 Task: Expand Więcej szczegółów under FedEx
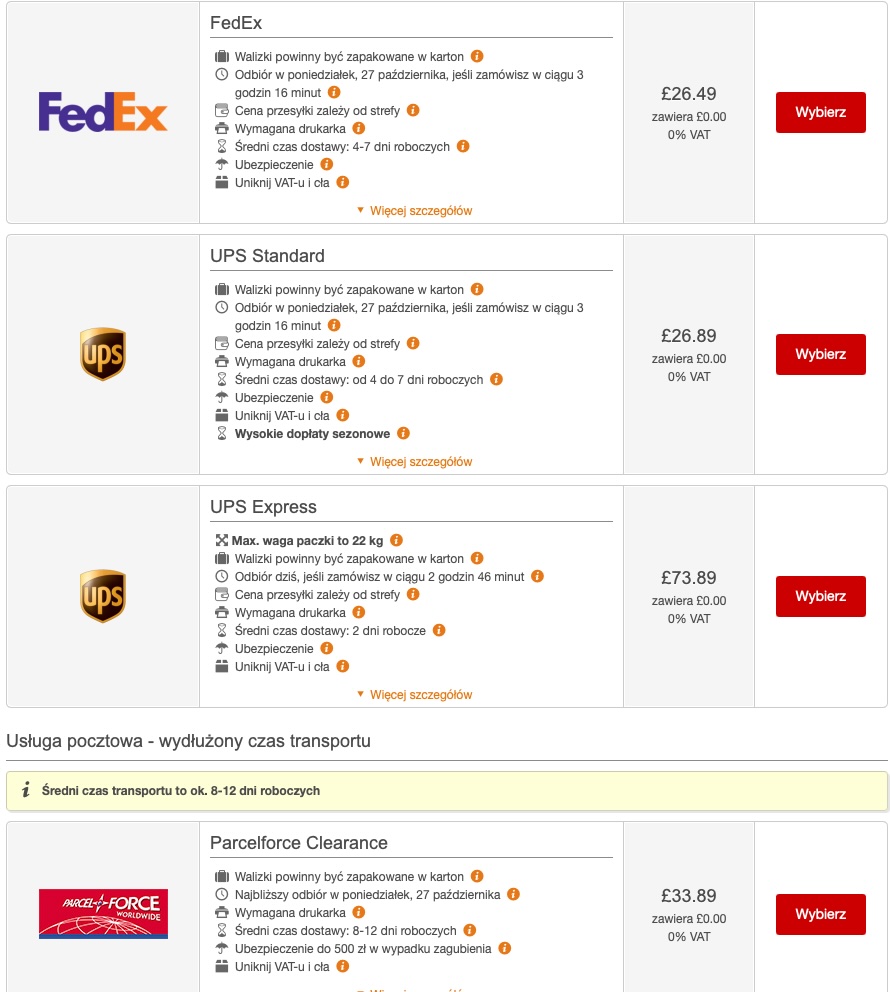pyautogui.click(x=415, y=211)
